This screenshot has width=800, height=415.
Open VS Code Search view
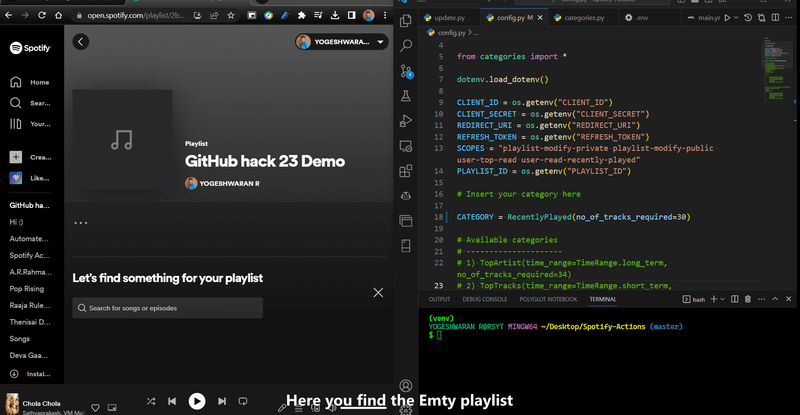tap(406, 45)
